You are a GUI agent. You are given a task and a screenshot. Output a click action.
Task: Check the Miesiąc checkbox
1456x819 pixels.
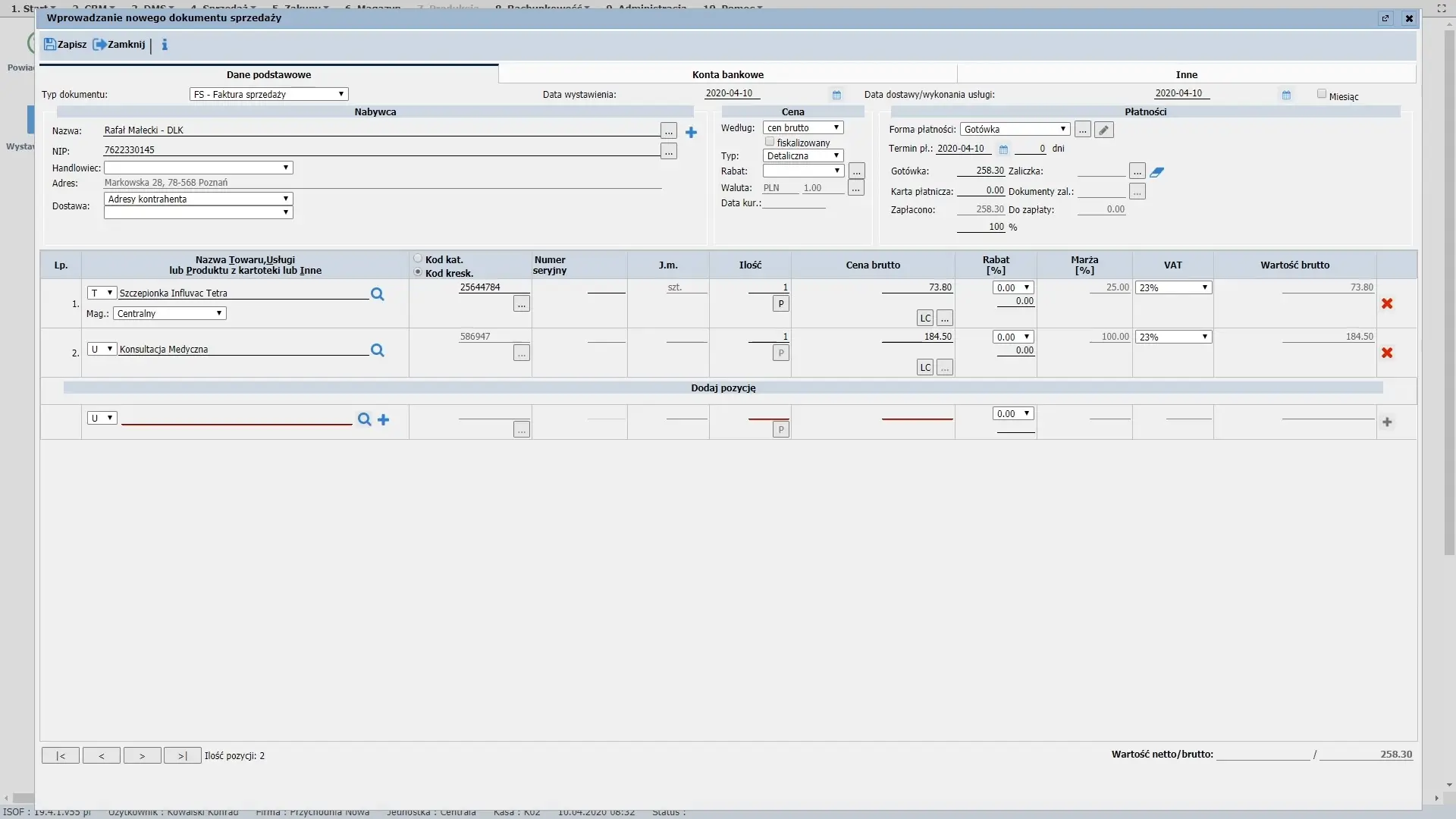[1322, 94]
